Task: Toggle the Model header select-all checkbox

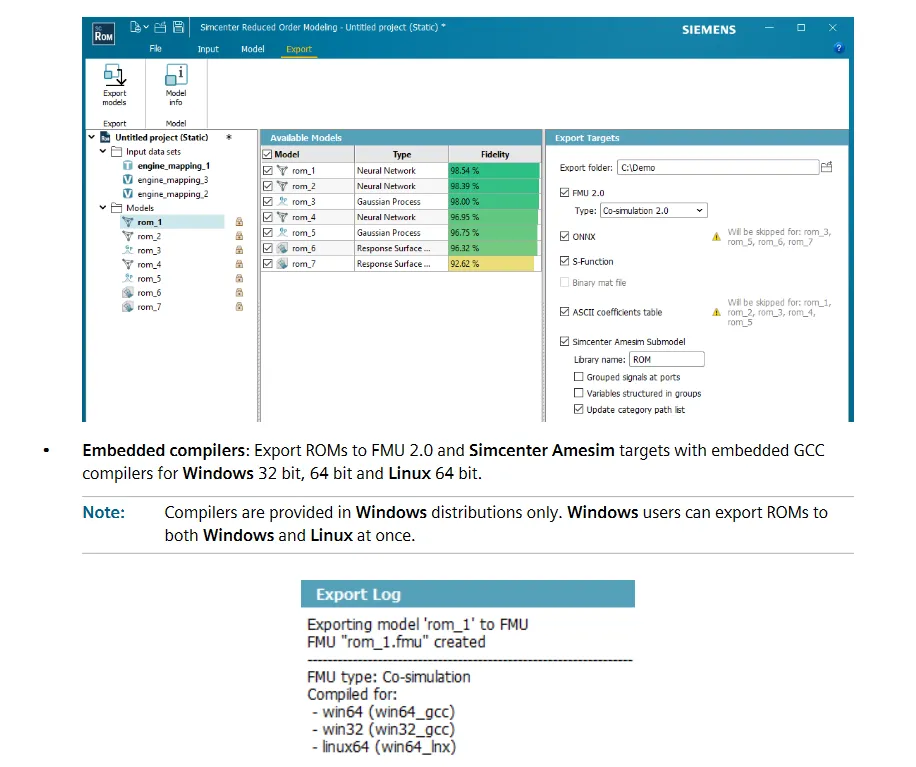Action: 268,154
